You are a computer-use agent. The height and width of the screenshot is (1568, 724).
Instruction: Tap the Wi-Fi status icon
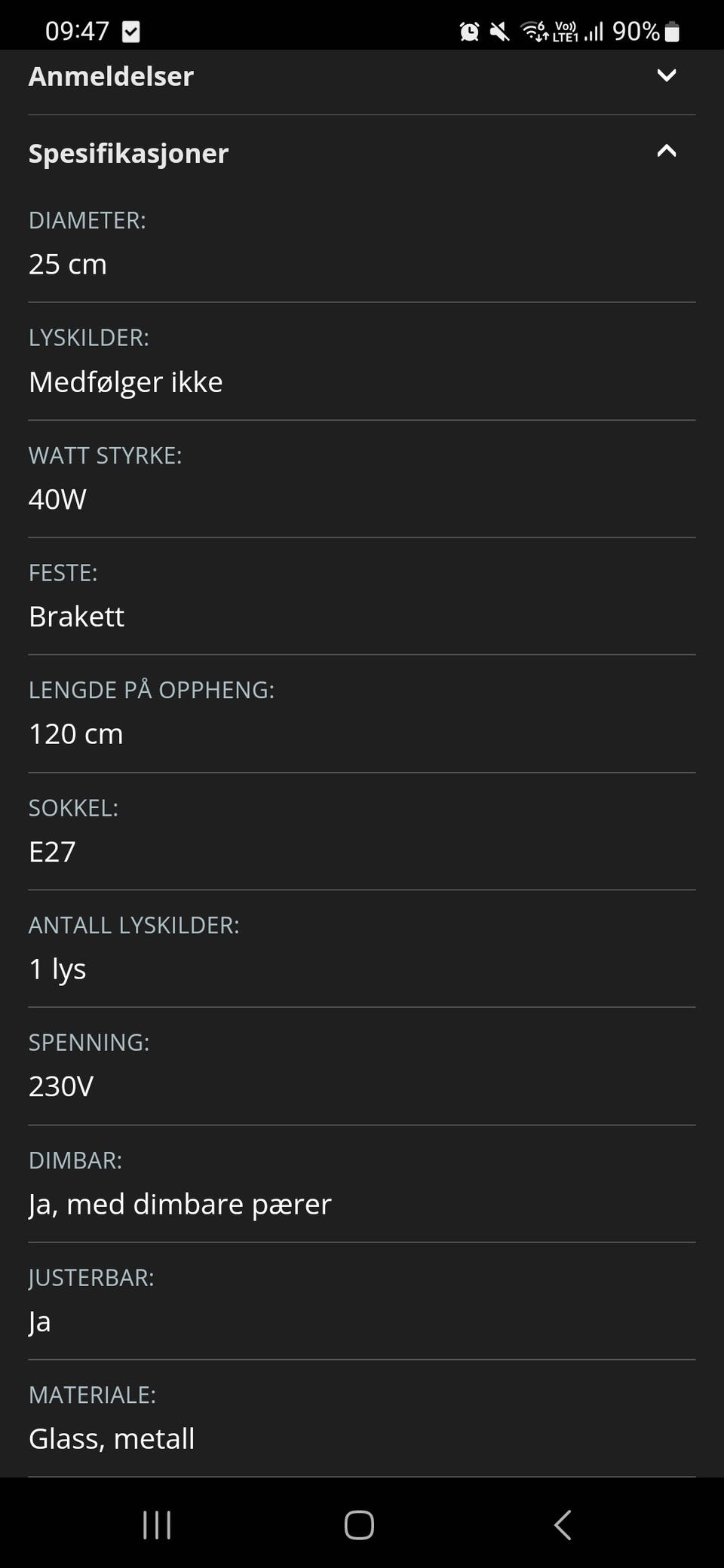tap(535, 32)
